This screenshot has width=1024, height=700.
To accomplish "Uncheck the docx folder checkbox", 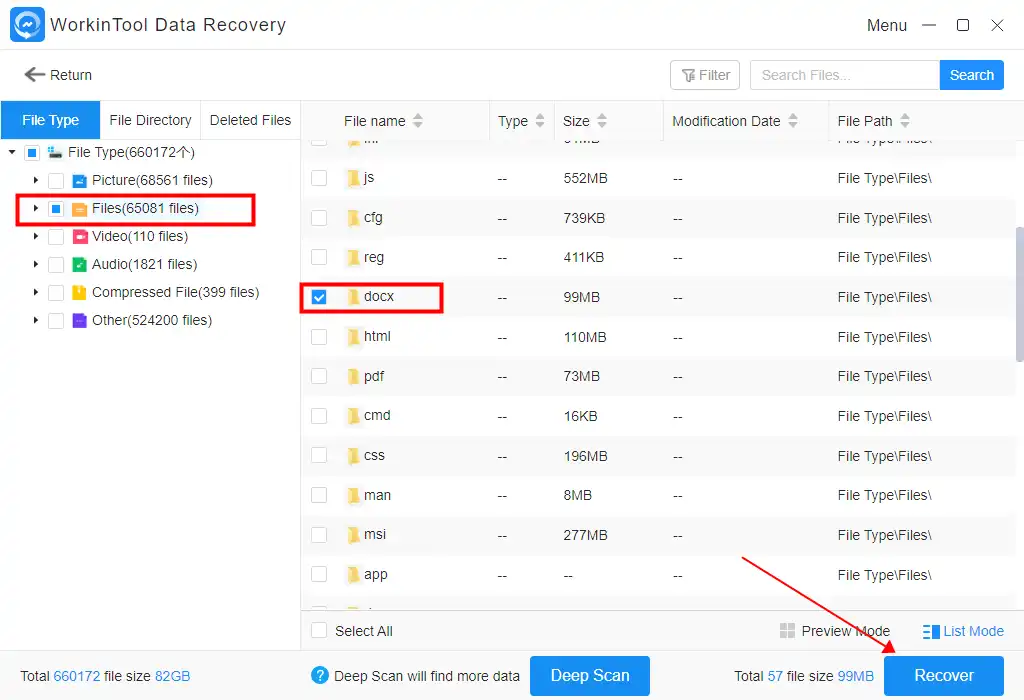I will point(319,297).
